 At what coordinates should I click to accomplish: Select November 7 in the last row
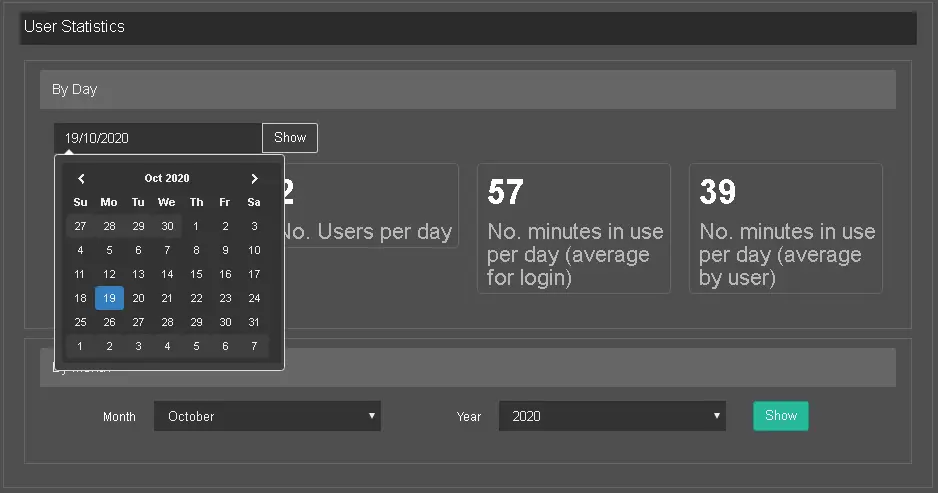coord(254,346)
